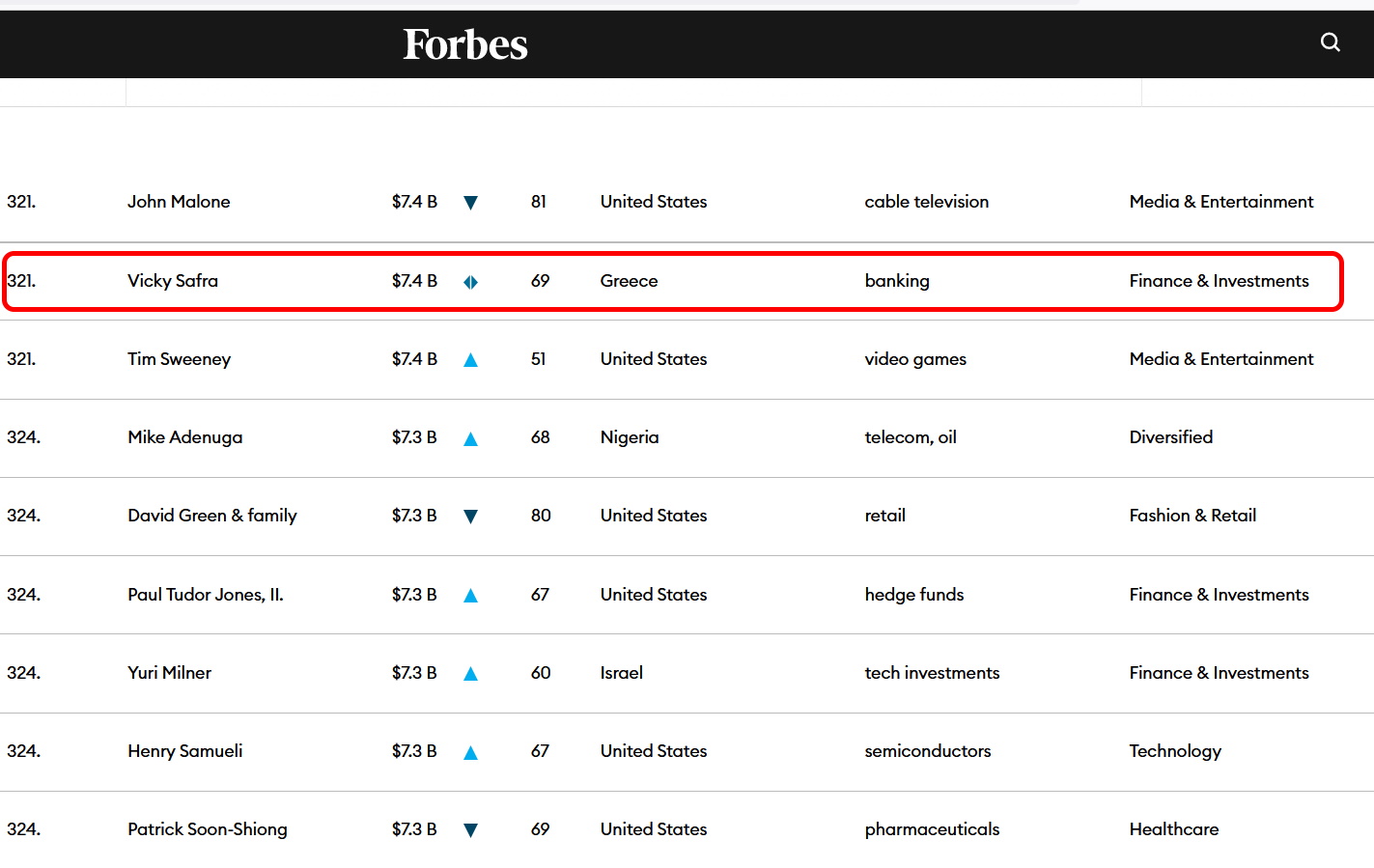Click Paul Tudor Jones's up-trend arrow icon
Screen dimensions: 1374x868
(x=470, y=596)
